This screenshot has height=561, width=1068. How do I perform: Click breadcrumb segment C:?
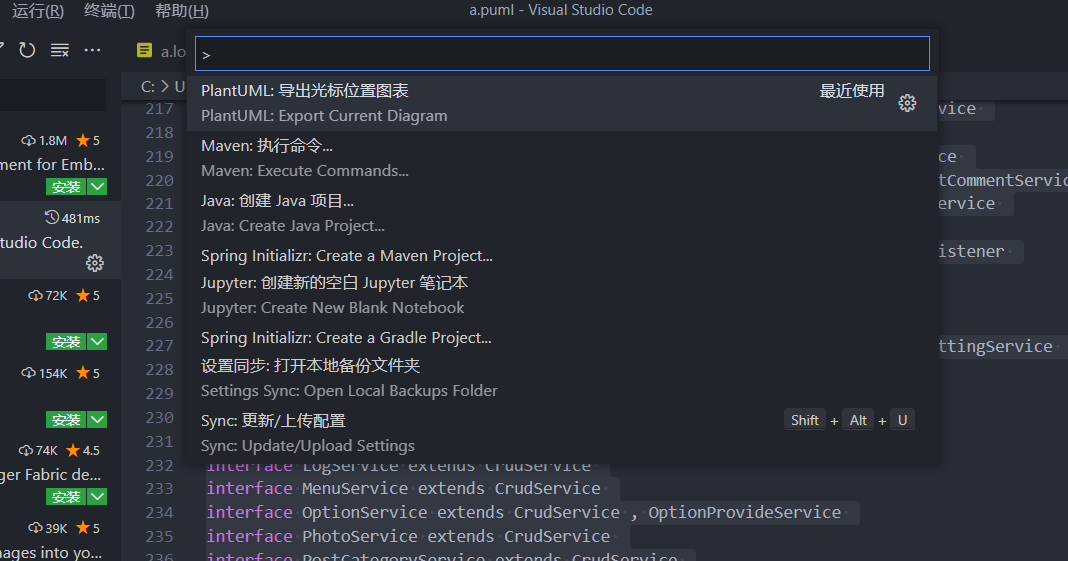pyautogui.click(x=147, y=87)
